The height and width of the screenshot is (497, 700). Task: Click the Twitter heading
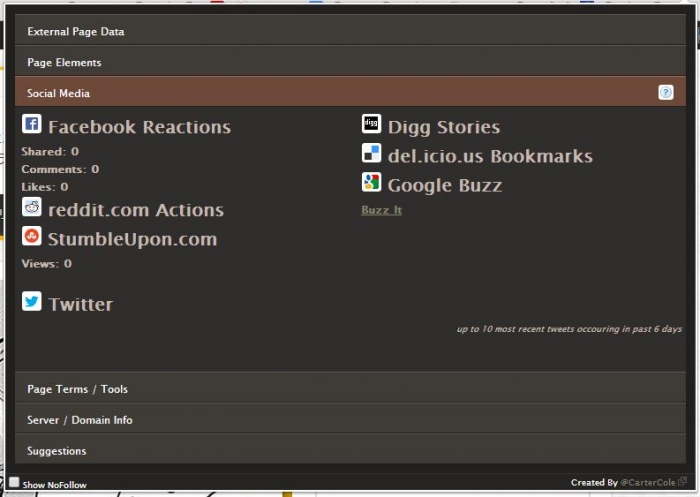[80, 304]
